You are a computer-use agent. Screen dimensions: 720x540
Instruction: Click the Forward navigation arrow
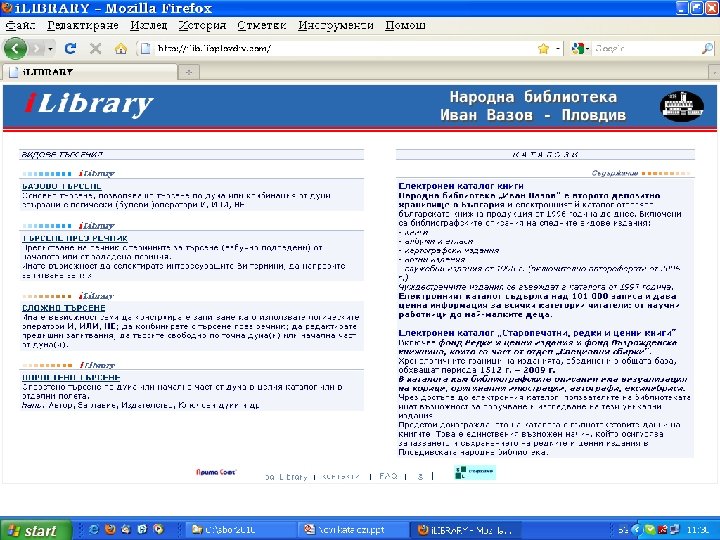tap(37, 48)
